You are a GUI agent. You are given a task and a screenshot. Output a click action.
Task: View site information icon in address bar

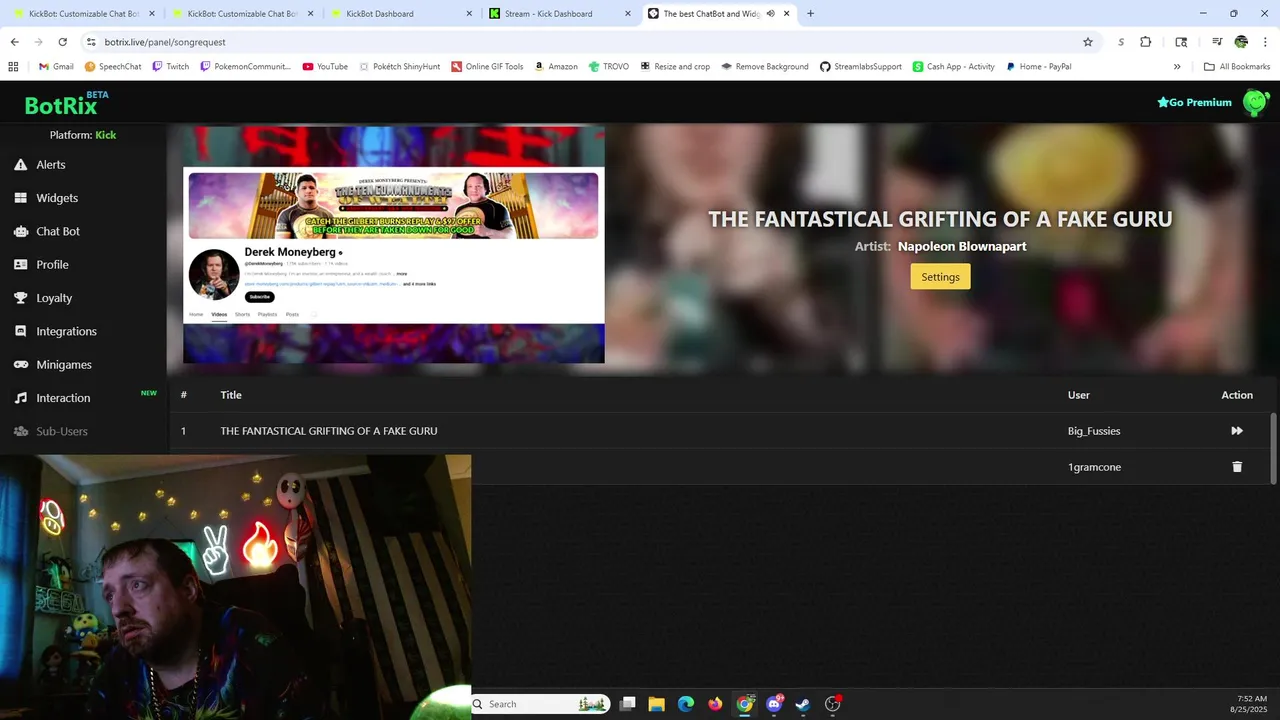pos(91,42)
